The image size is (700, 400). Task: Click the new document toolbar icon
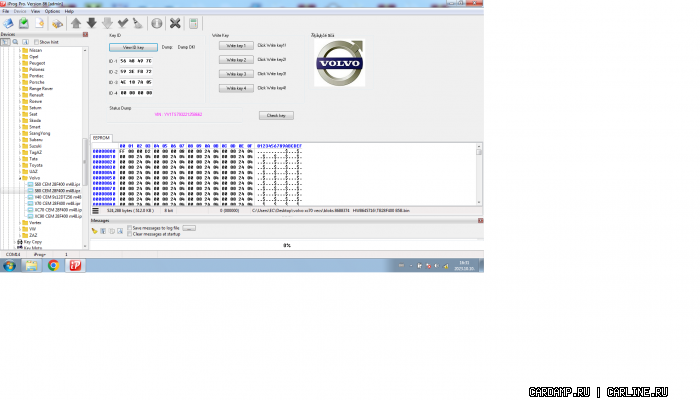coord(39,23)
